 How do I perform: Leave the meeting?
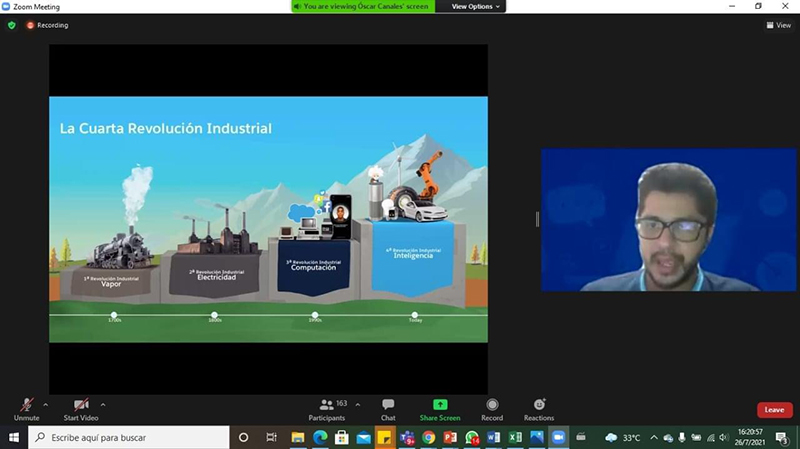(774, 410)
